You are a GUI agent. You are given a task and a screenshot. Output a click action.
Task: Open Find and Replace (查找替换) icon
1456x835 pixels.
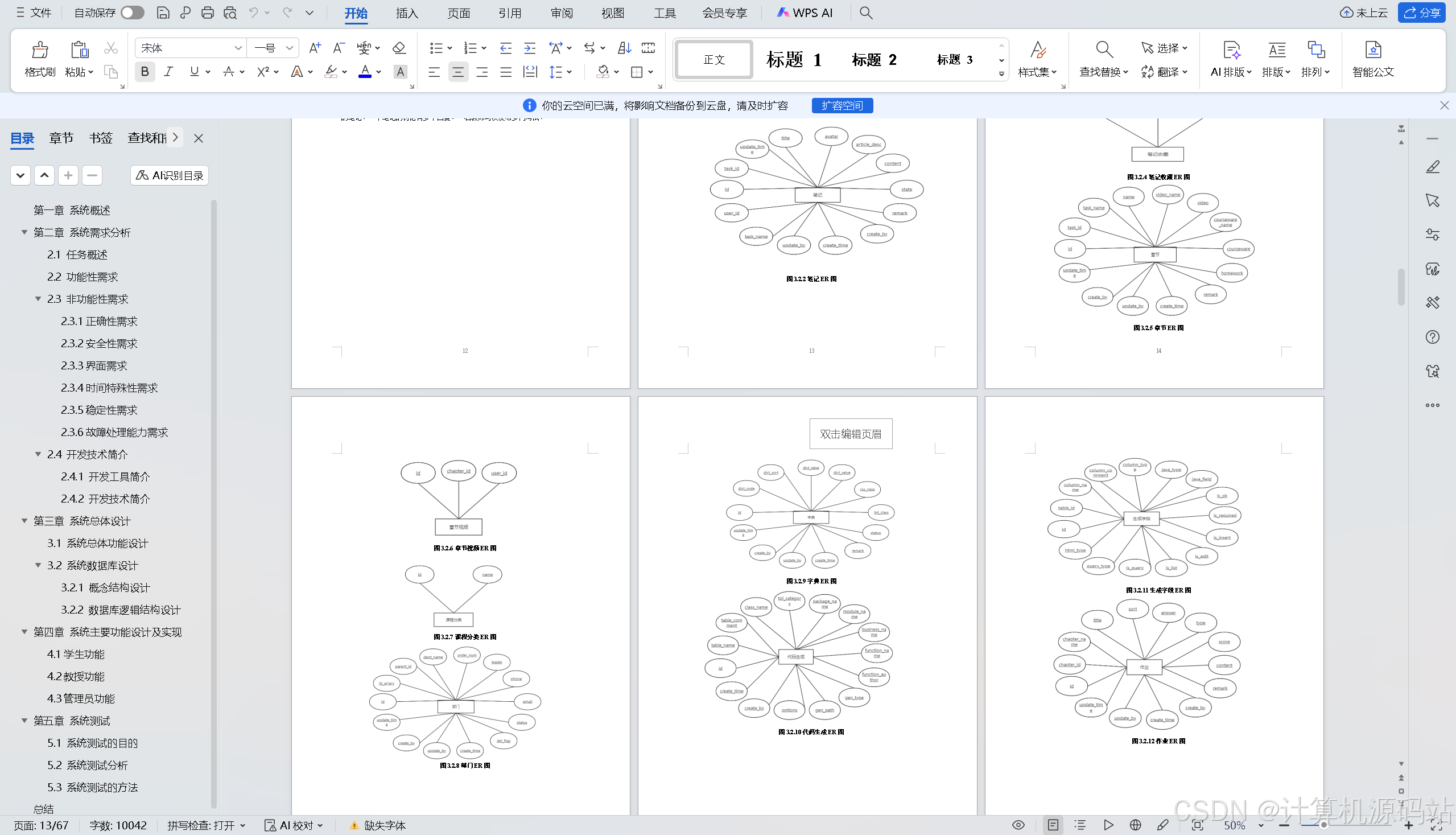[1103, 51]
